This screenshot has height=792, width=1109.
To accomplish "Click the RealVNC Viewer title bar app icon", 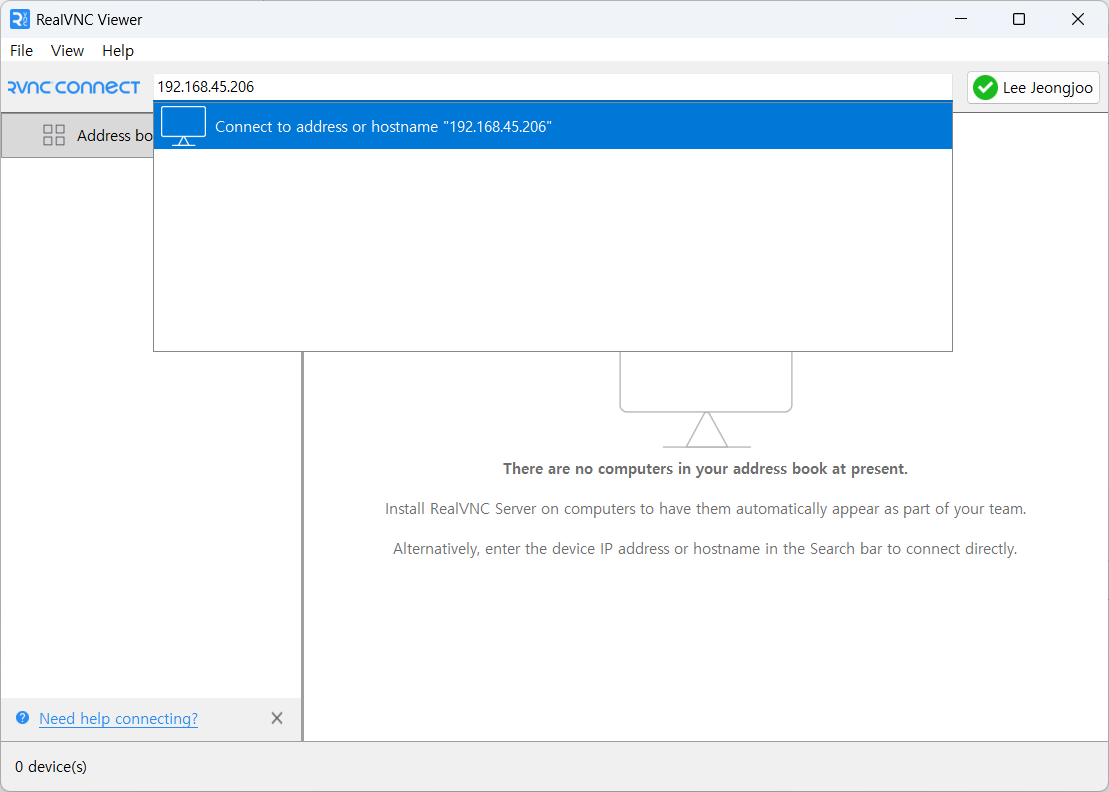I will coord(20,19).
